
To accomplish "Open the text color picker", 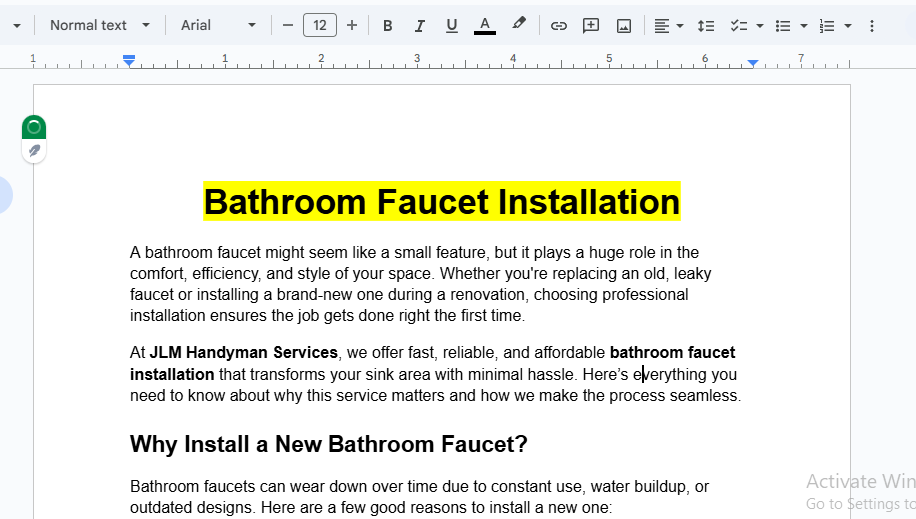I will point(484,26).
